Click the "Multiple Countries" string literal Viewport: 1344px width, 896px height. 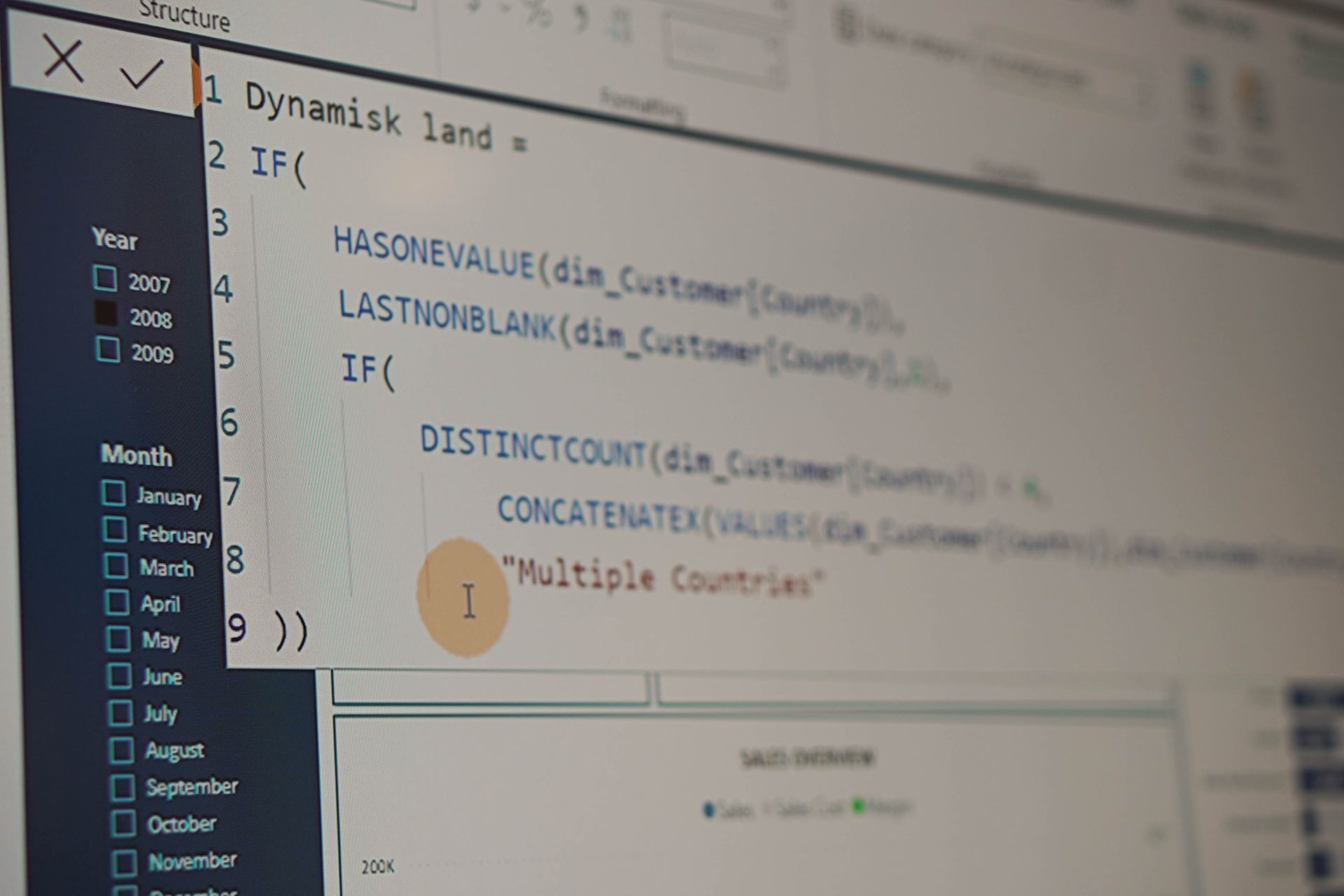[x=664, y=576]
